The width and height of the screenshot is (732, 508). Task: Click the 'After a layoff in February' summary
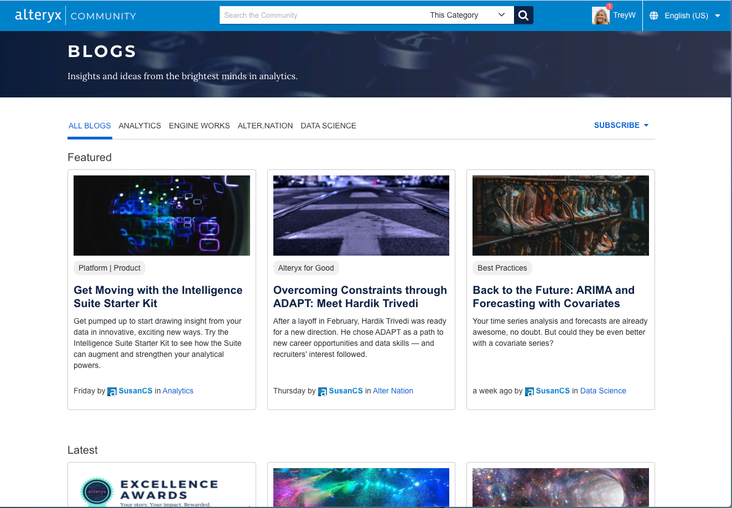(x=360, y=338)
